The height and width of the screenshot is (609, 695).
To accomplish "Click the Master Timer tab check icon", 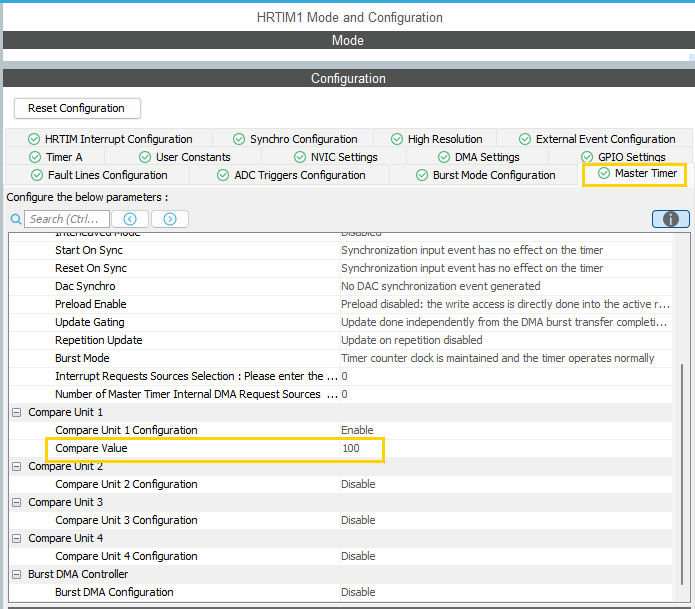I will click(604, 173).
